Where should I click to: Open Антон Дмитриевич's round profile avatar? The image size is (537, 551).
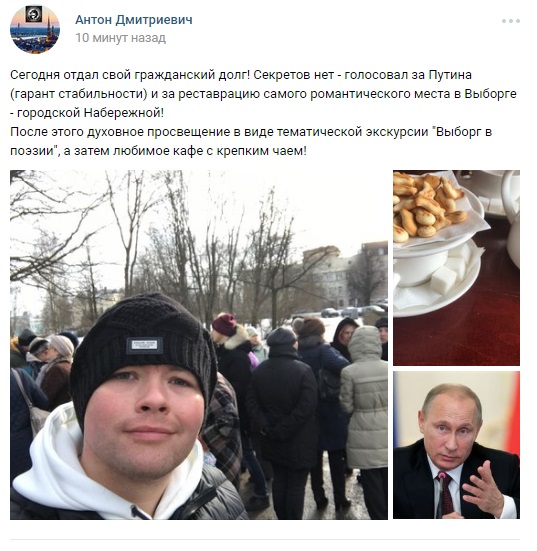(35, 29)
